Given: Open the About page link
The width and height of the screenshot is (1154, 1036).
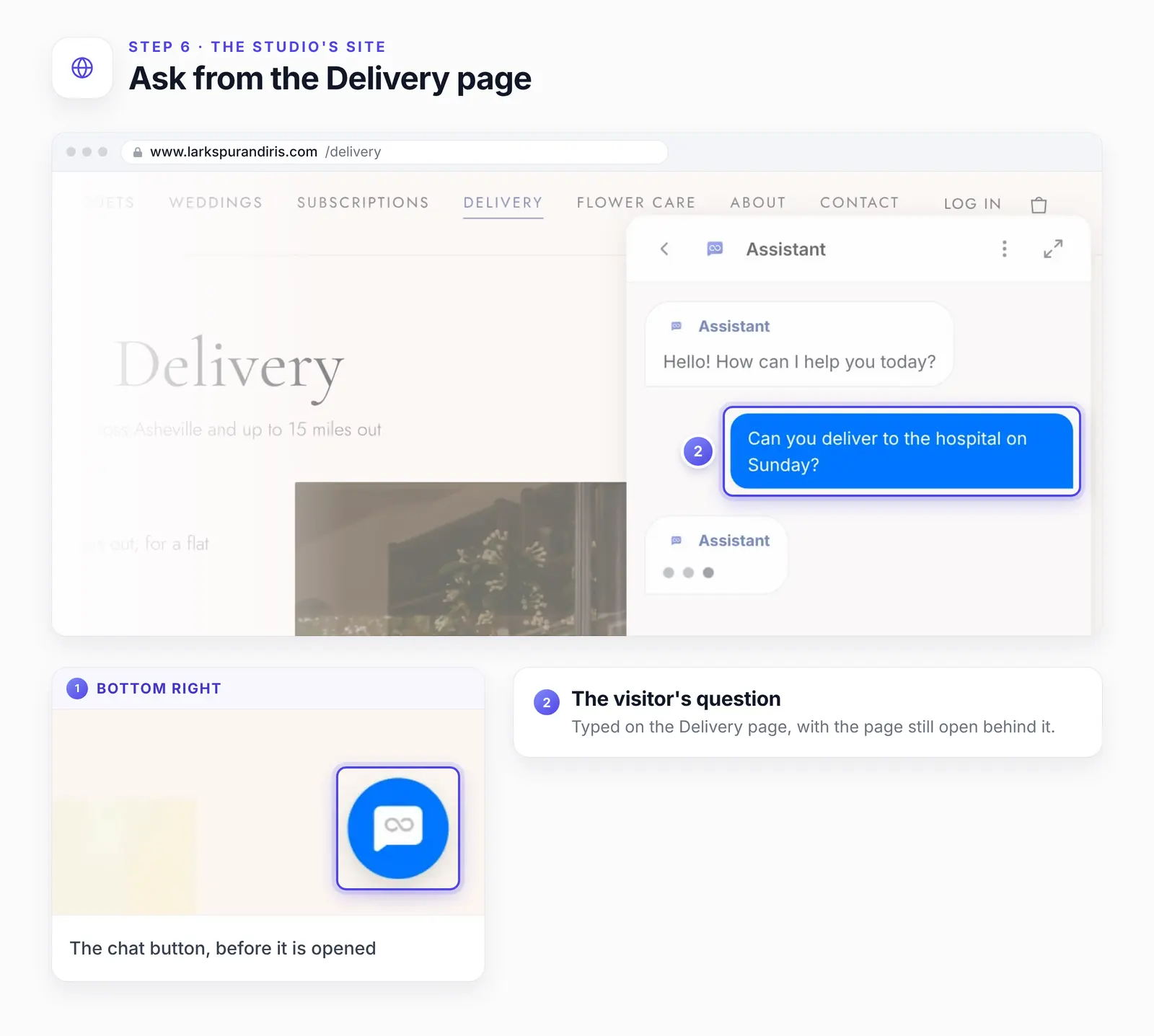Looking at the screenshot, I should (757, 203).
